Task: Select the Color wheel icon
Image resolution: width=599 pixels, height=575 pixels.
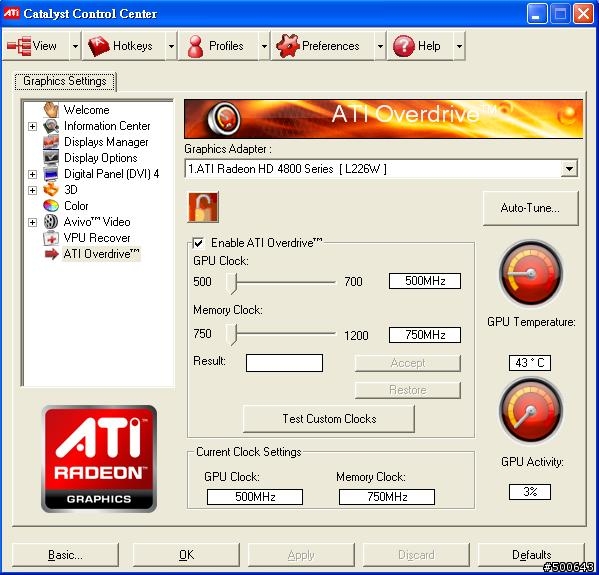Action: [51, 206]
